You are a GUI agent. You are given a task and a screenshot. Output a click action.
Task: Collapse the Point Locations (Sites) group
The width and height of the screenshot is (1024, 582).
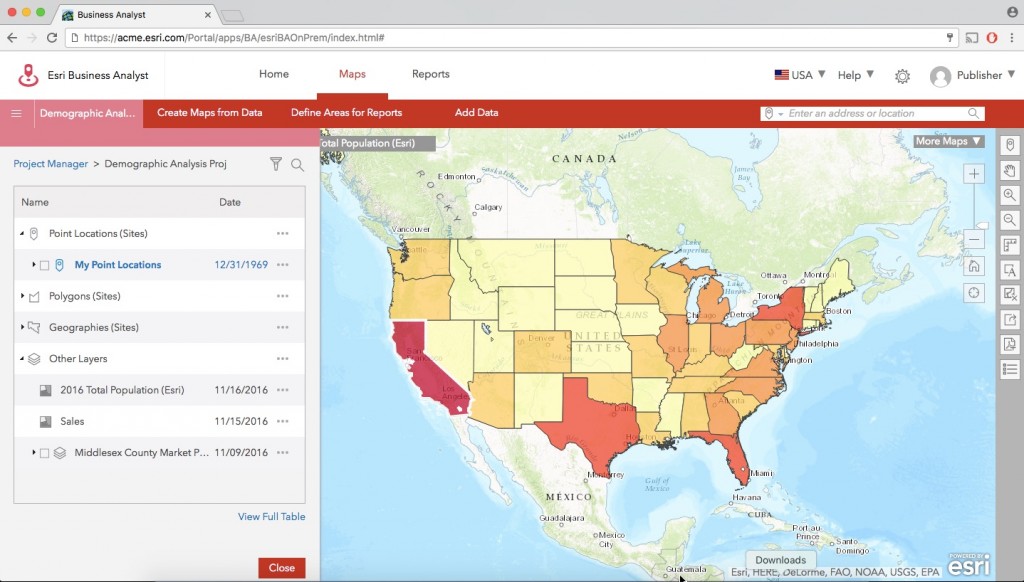pos(22,233)
